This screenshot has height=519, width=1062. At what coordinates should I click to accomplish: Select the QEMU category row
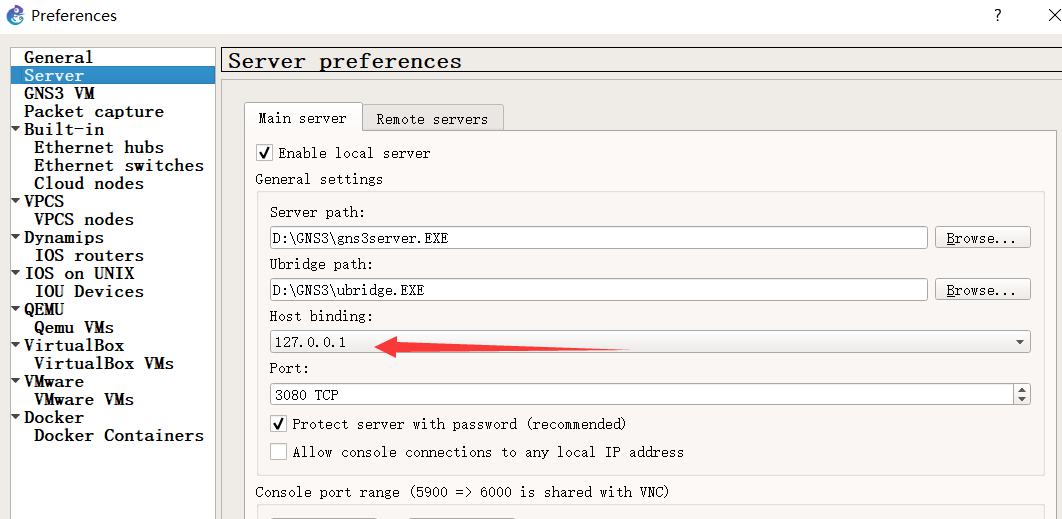click(x=44, y=309)
